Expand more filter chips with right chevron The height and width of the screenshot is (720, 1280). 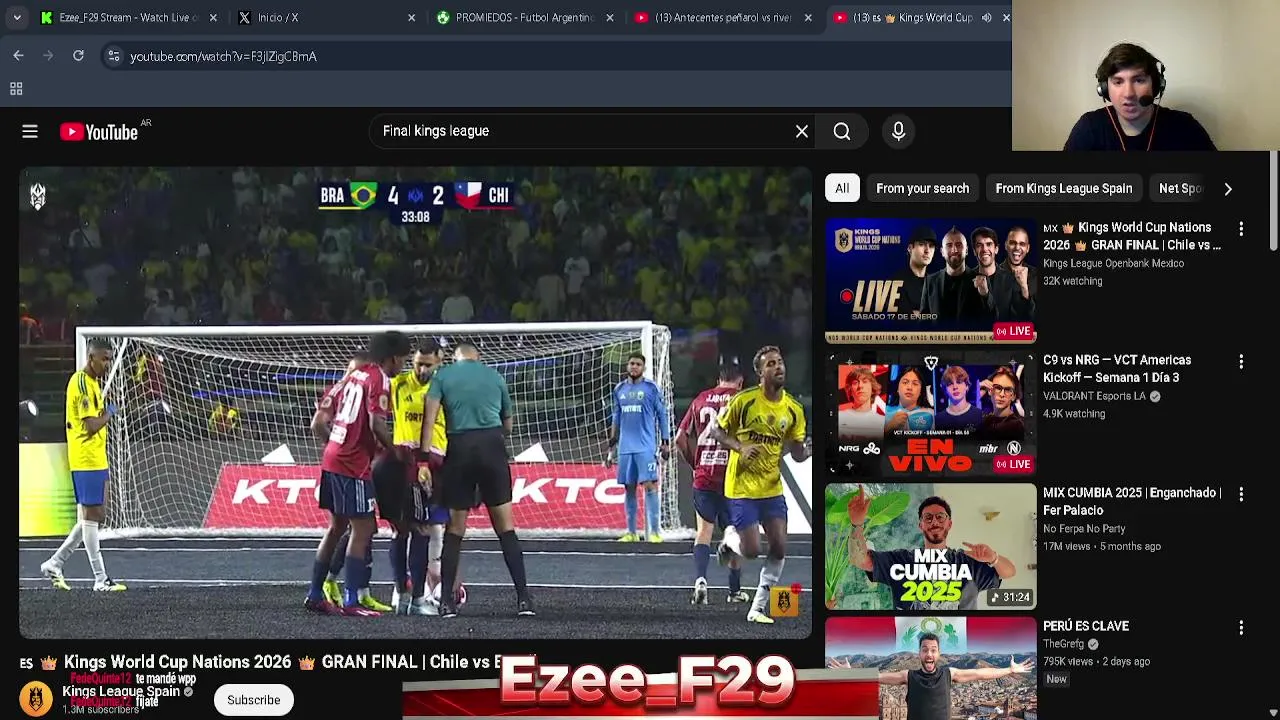tap(1228, 188)
